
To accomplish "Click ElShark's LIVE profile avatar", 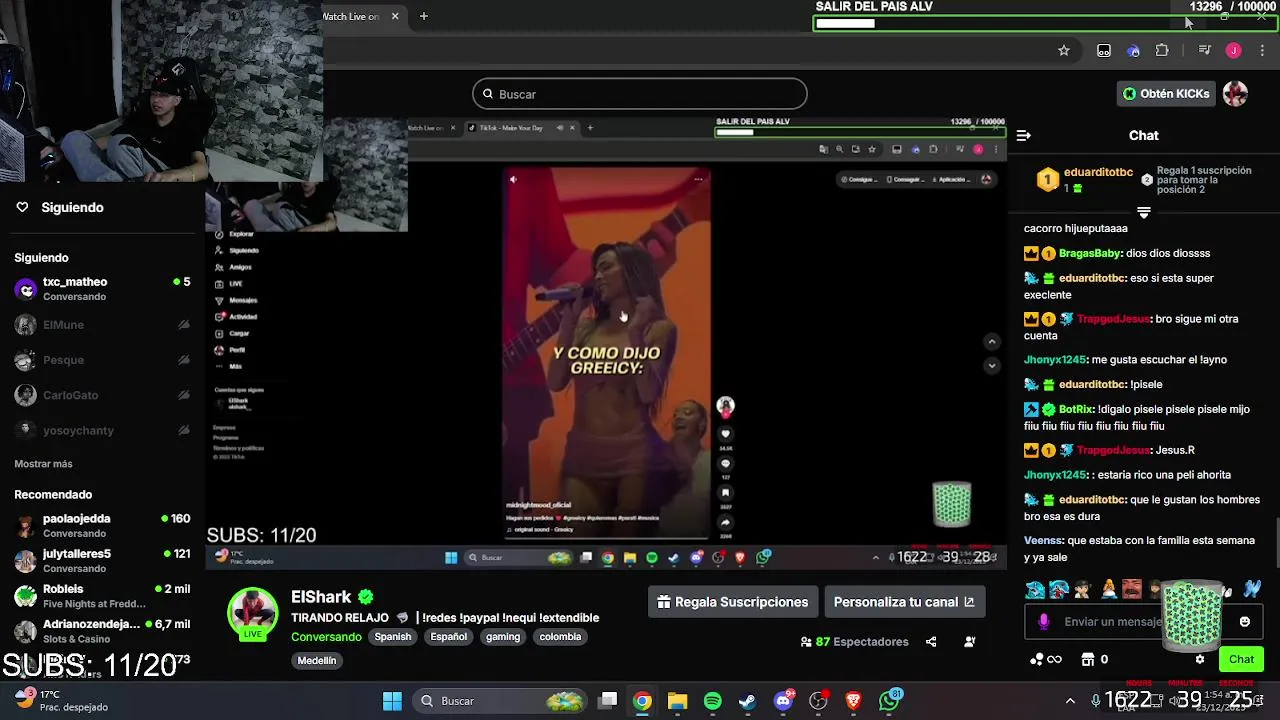I will [252, 613].
